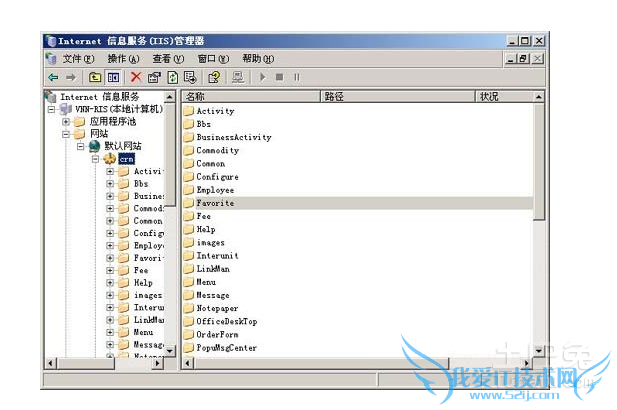This screenshot has height=410, width=617.
Task: Click the Bbs folder icon in list
Action: click(189, 124)
